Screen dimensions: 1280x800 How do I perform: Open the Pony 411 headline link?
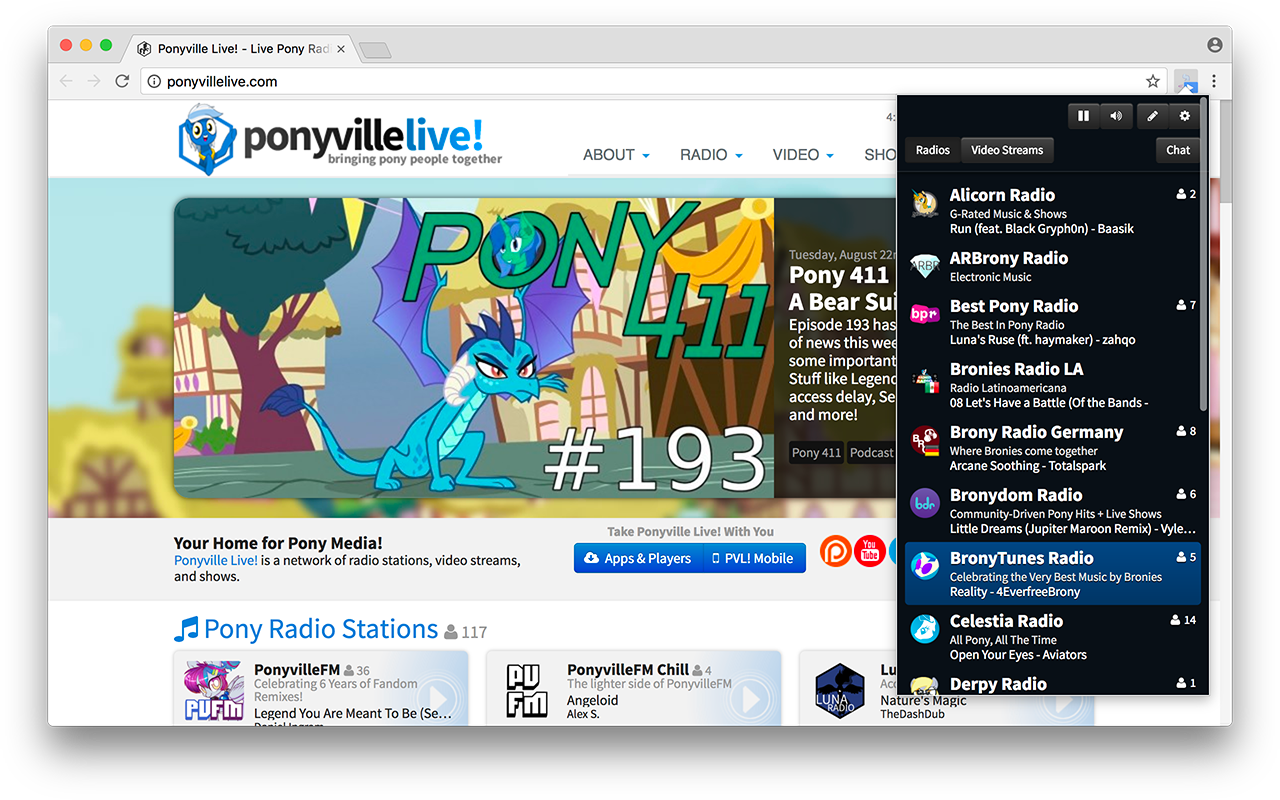841,288
